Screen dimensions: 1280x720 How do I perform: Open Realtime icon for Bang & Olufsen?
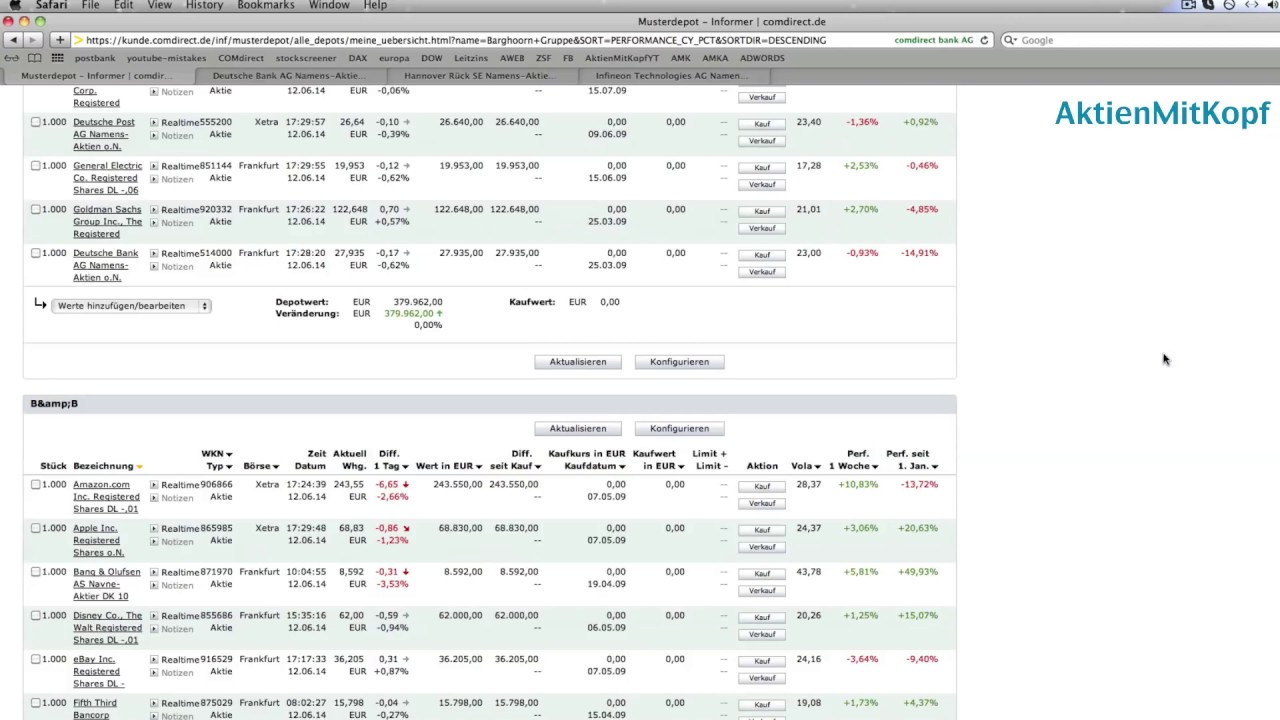(154, 573)
